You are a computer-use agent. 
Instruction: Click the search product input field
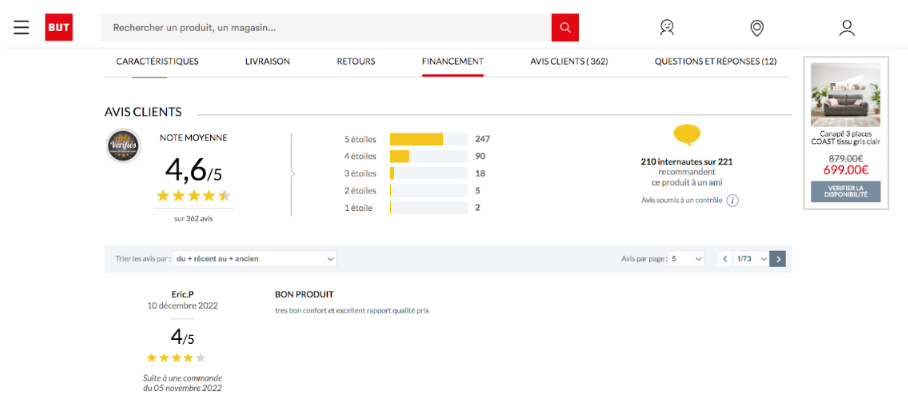click(x=325, y=27)
